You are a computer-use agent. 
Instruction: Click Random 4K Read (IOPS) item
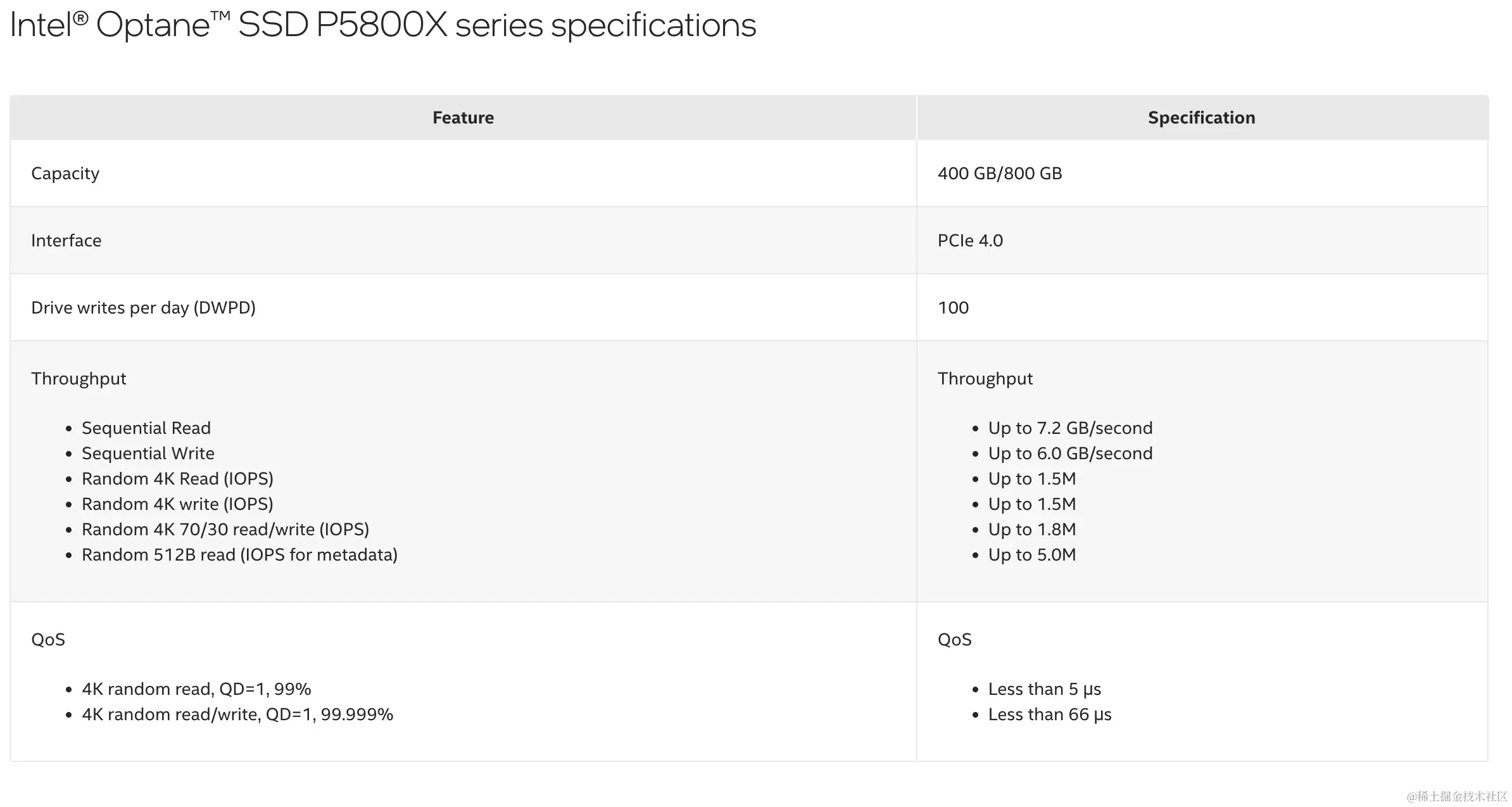tap(177, 479)
